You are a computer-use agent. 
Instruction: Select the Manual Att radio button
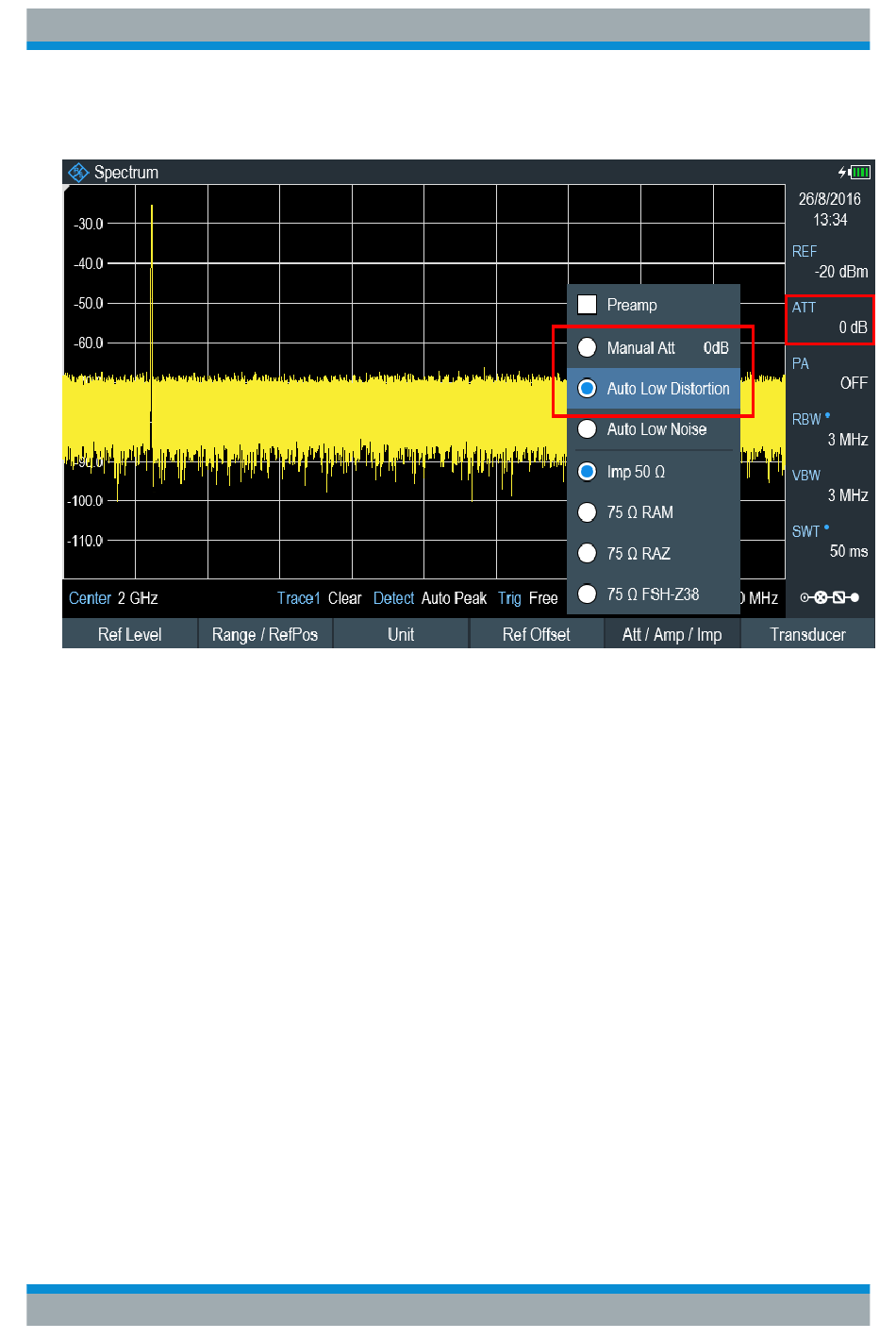pos(587,347)
